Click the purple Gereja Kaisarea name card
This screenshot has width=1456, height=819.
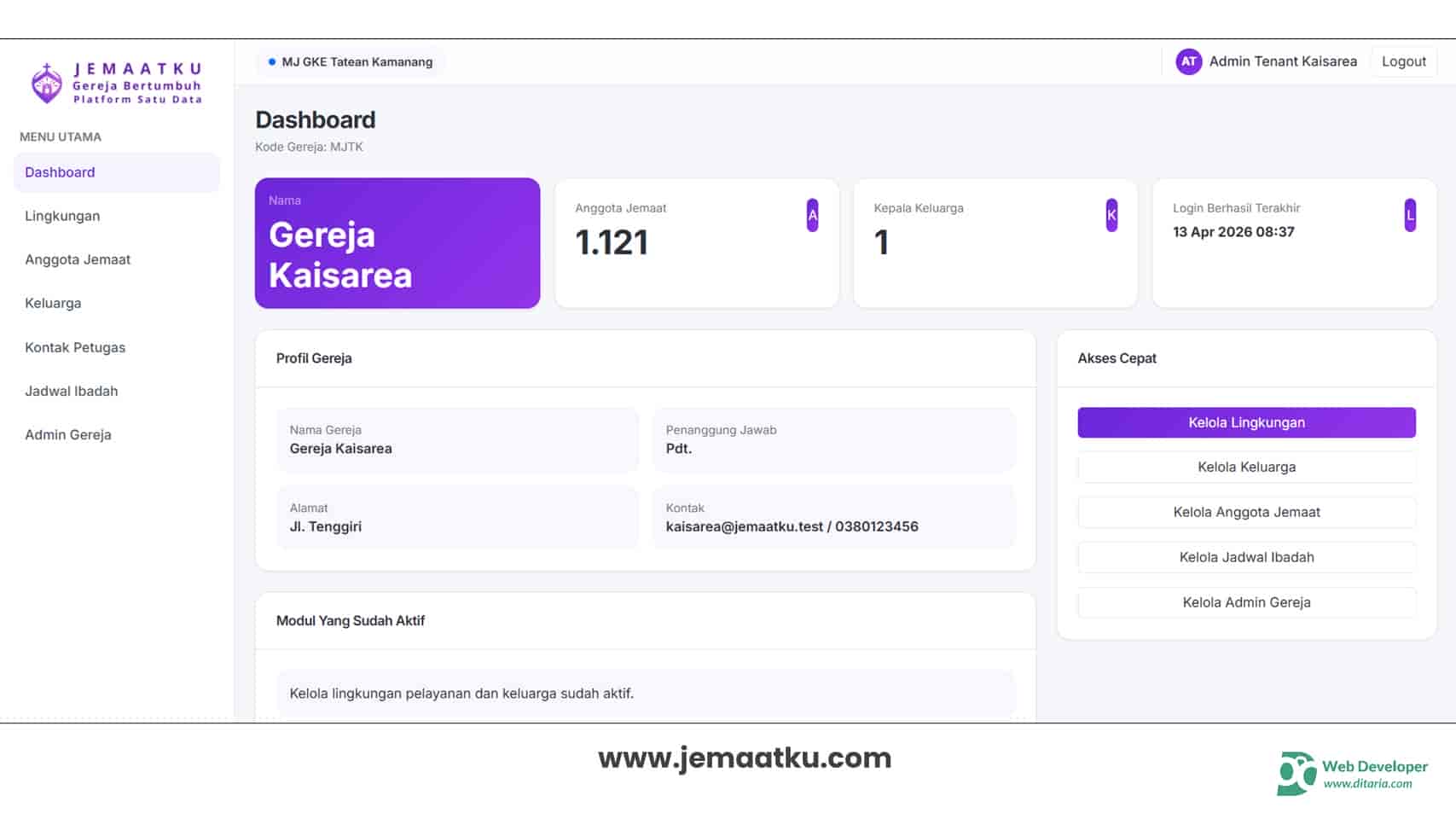coord(397,243)
